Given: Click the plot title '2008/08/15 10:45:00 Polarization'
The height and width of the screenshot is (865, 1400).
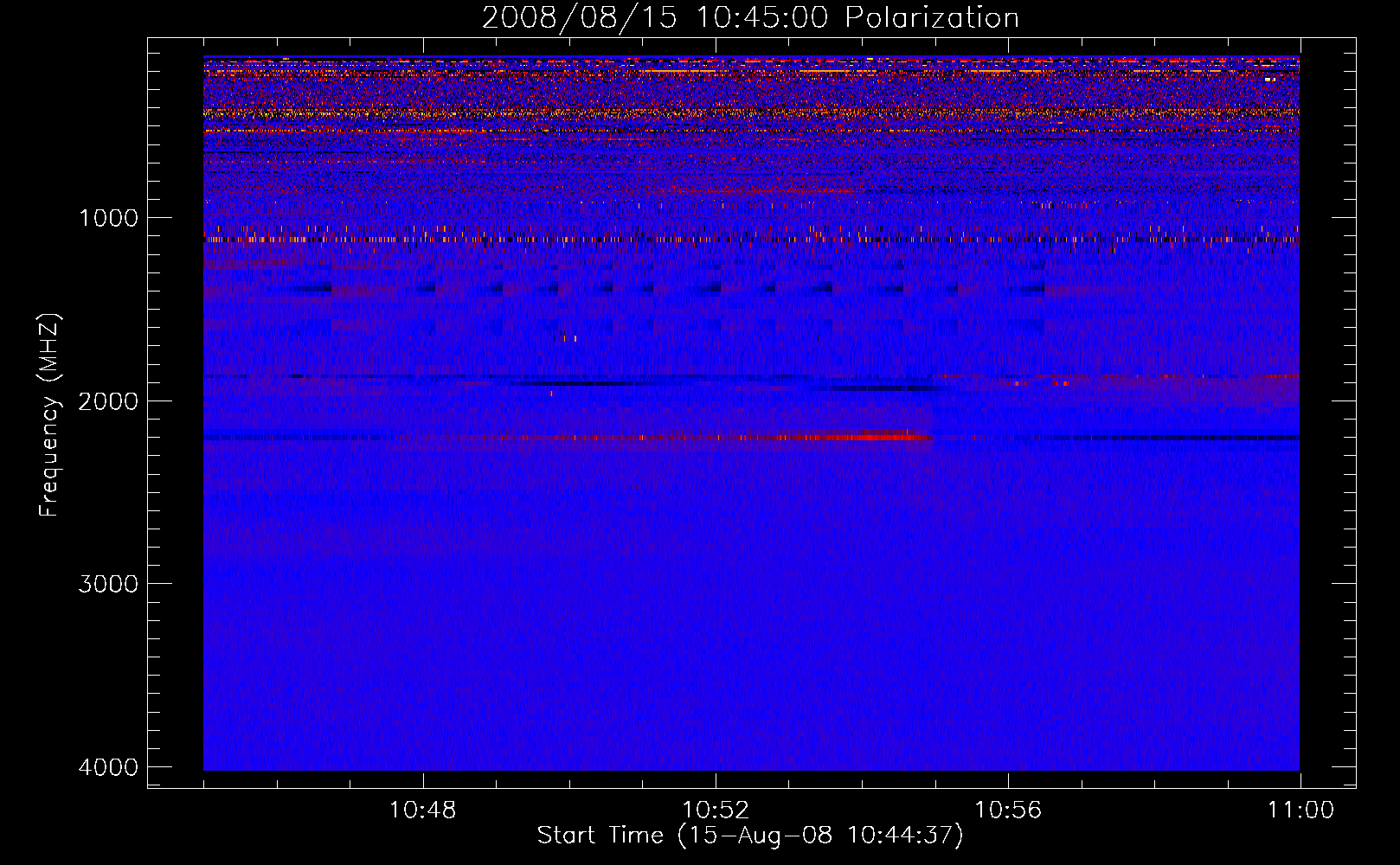Looking at the screenshot, I should (750, 17).
